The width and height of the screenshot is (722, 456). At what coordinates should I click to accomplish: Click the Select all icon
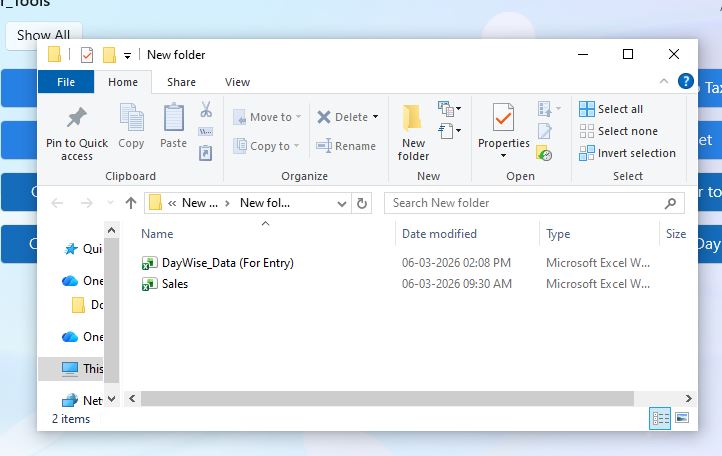pos(587,109)
